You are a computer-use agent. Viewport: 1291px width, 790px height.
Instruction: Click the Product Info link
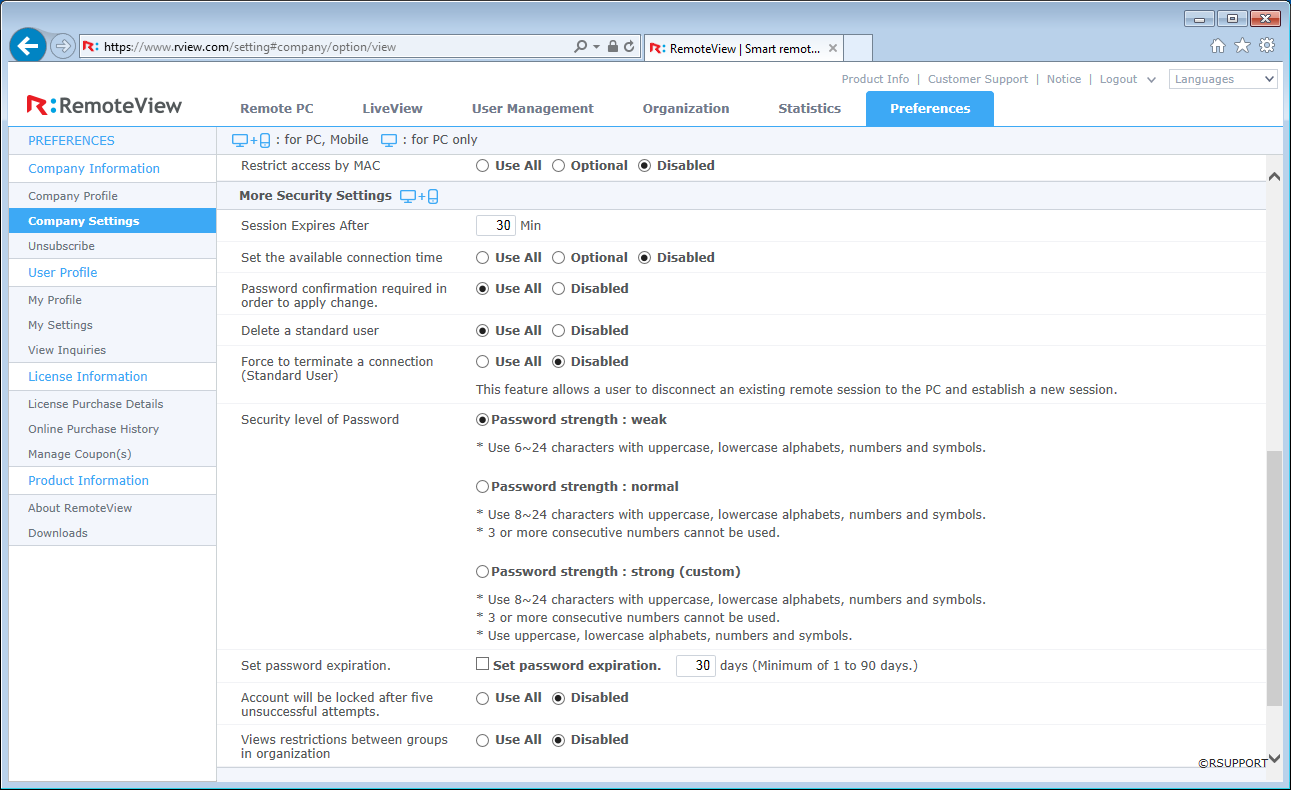tap(875, 79)
